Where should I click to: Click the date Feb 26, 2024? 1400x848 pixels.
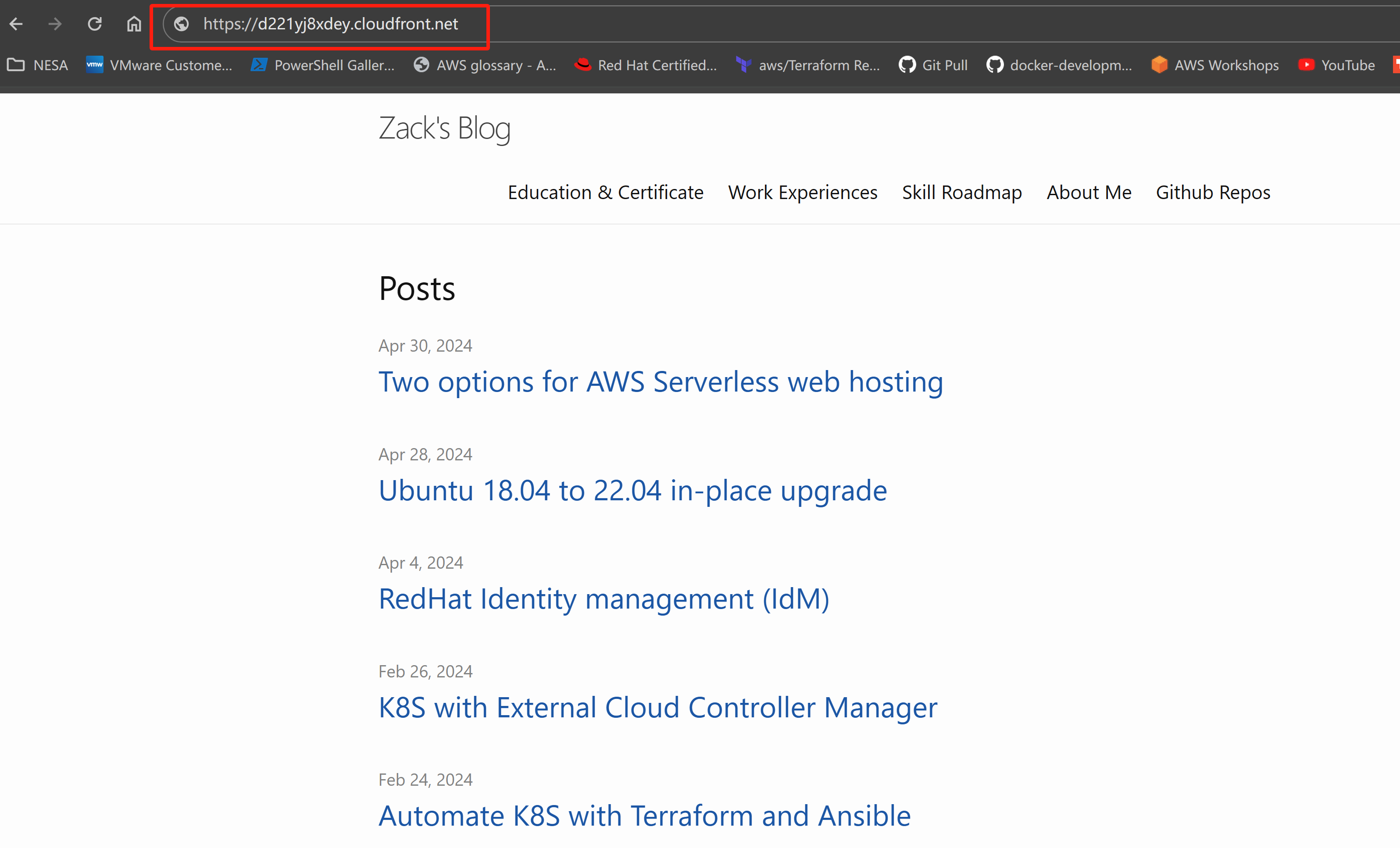click(x=425, y=671)
